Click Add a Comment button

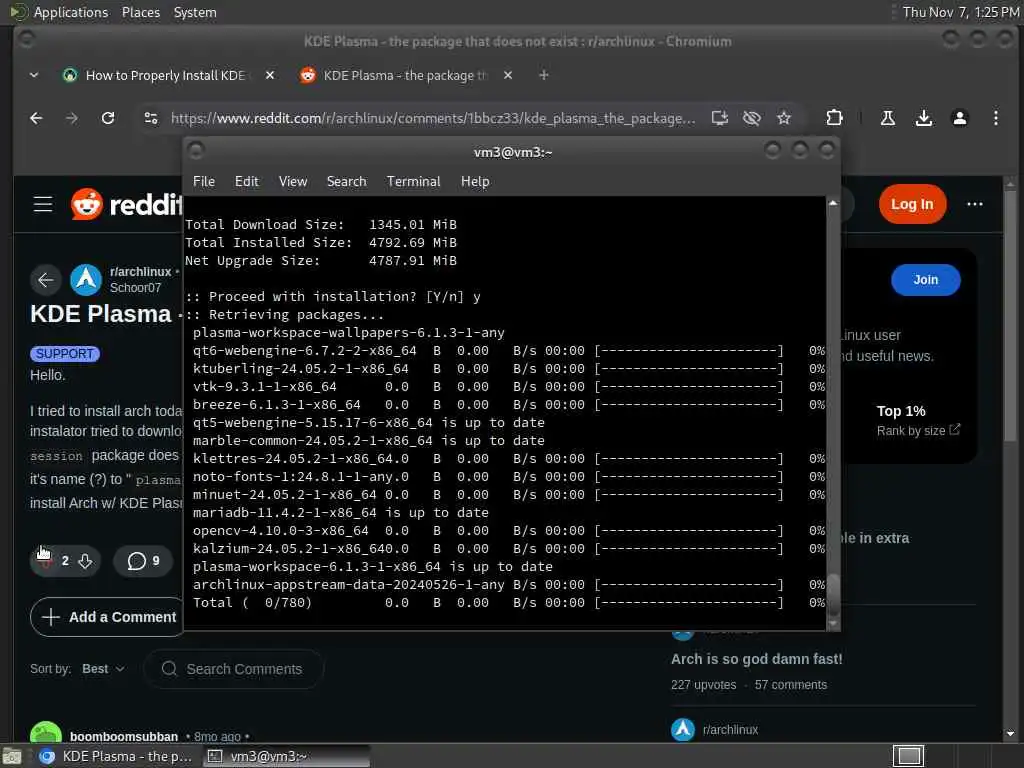108,617
